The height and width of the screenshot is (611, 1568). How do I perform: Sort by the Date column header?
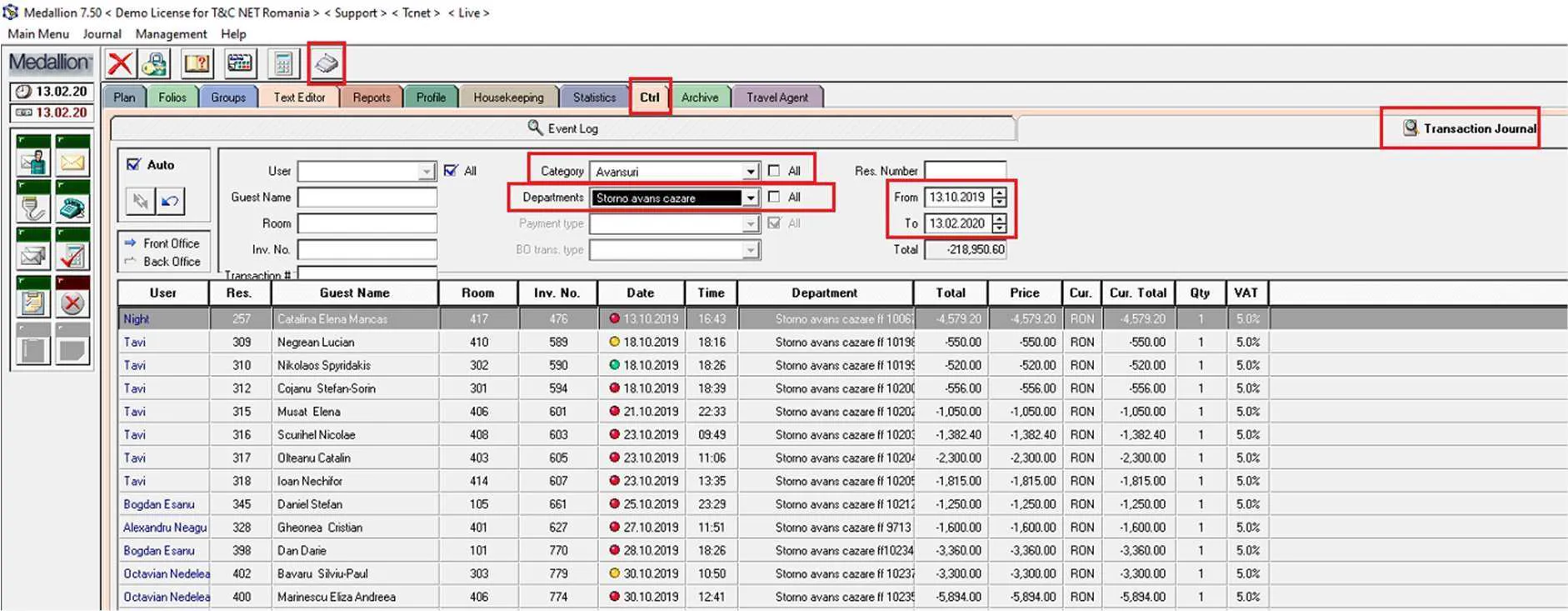pos(641,293)
